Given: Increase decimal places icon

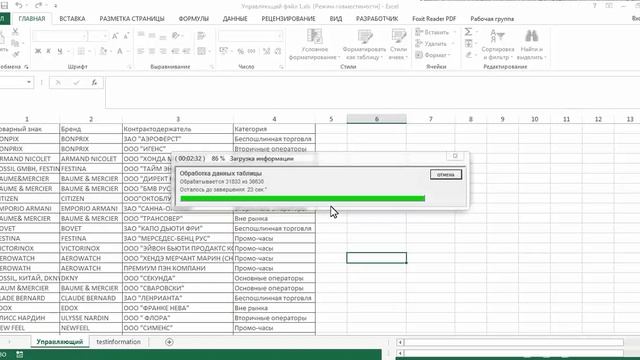Looking at the screenshot, I should tap(267, 51).
